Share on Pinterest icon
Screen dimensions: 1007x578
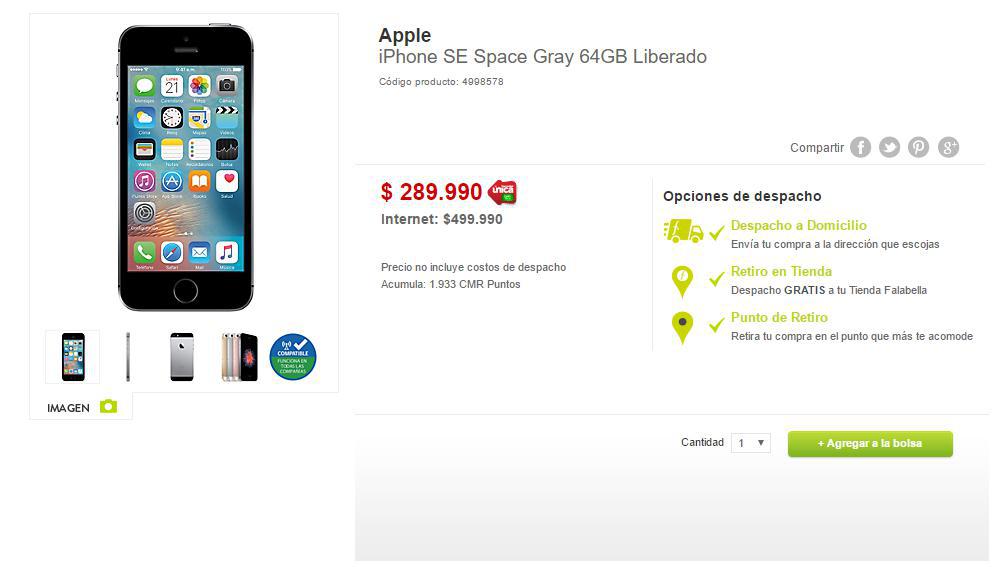point(918,148)
